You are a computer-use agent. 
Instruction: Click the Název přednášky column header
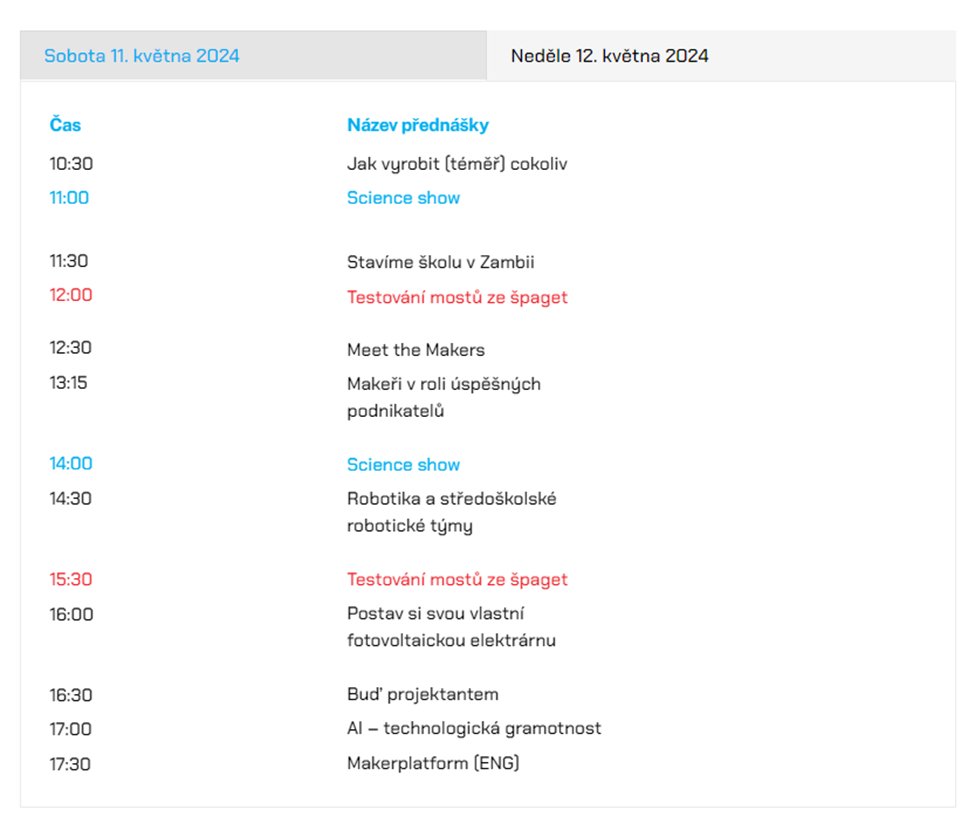418,125
